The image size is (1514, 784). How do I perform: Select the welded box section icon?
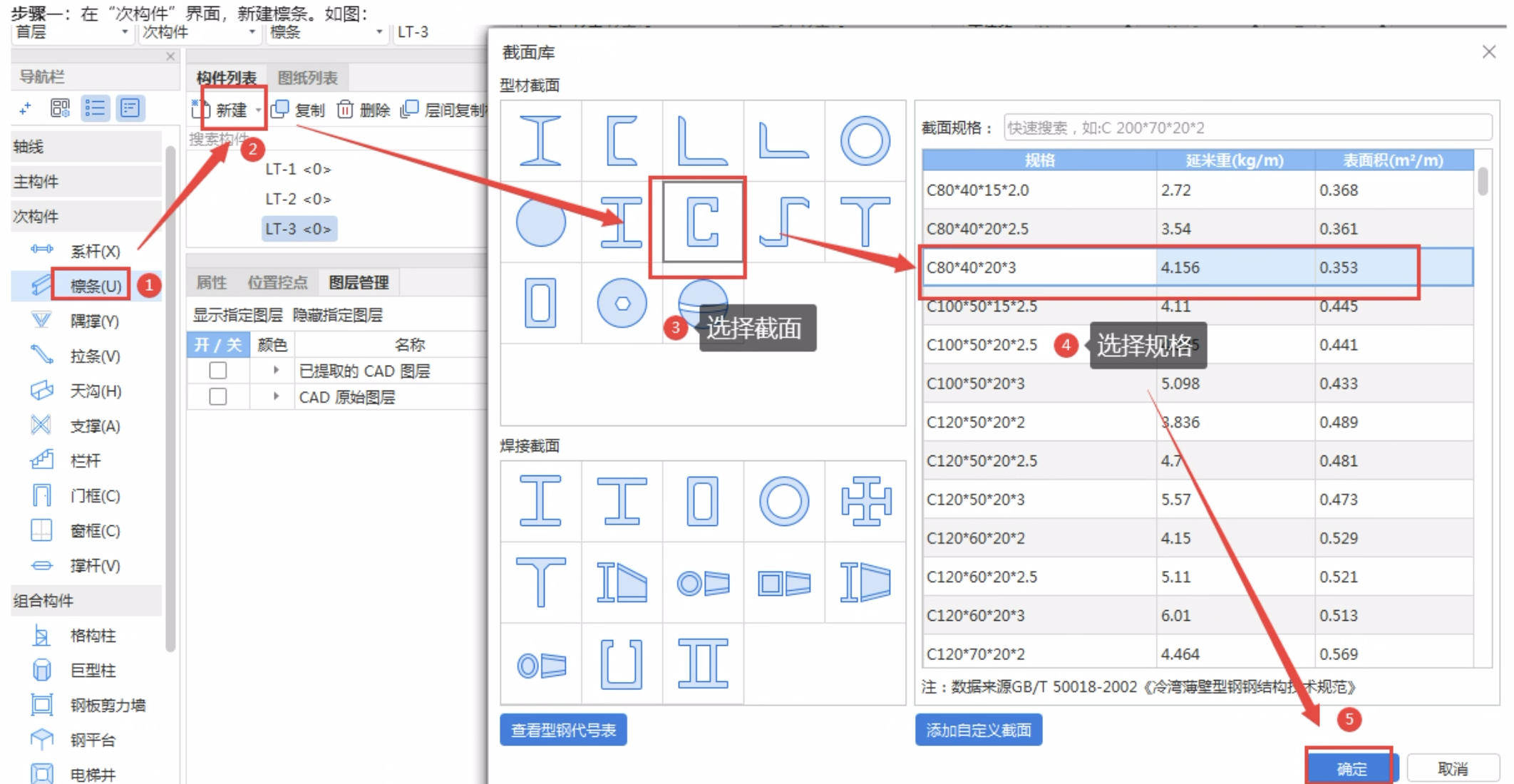coord(702,500)
